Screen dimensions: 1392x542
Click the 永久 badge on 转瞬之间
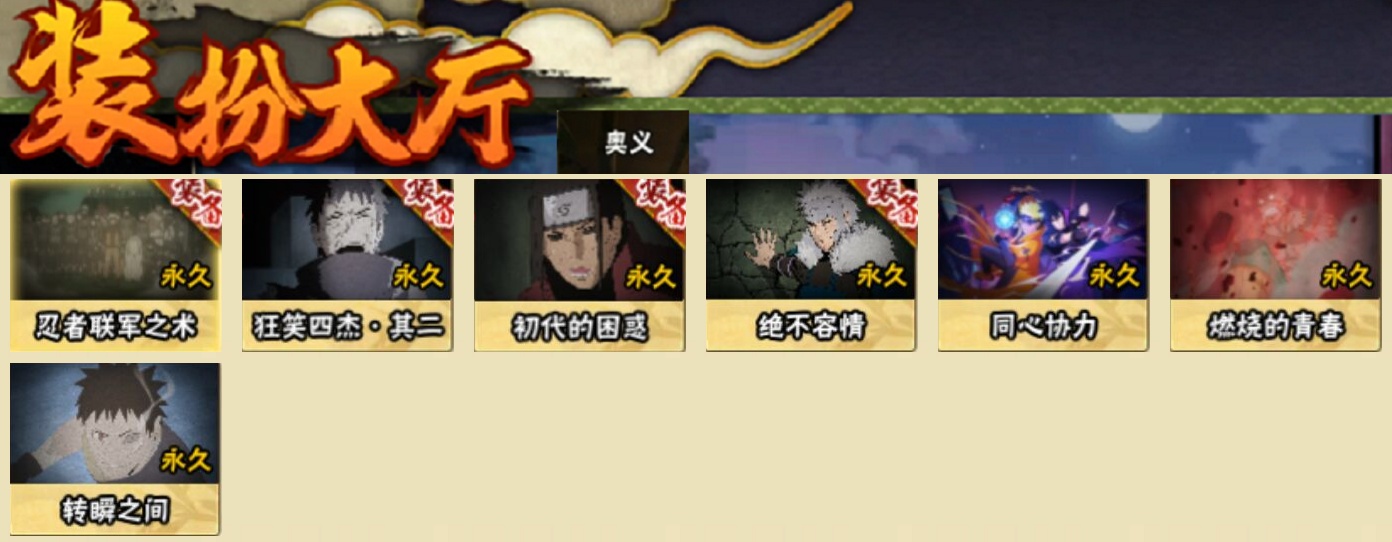click(187, 460)
